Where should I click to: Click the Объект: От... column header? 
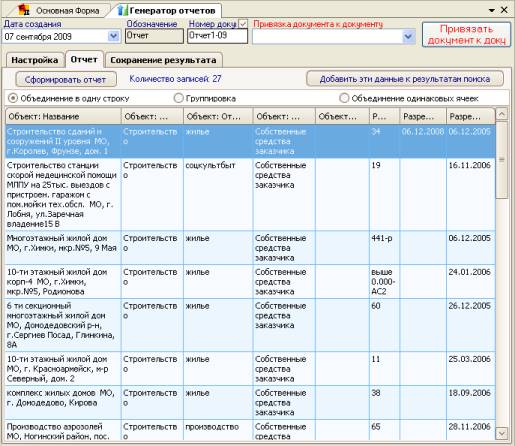tap(218, 116)
